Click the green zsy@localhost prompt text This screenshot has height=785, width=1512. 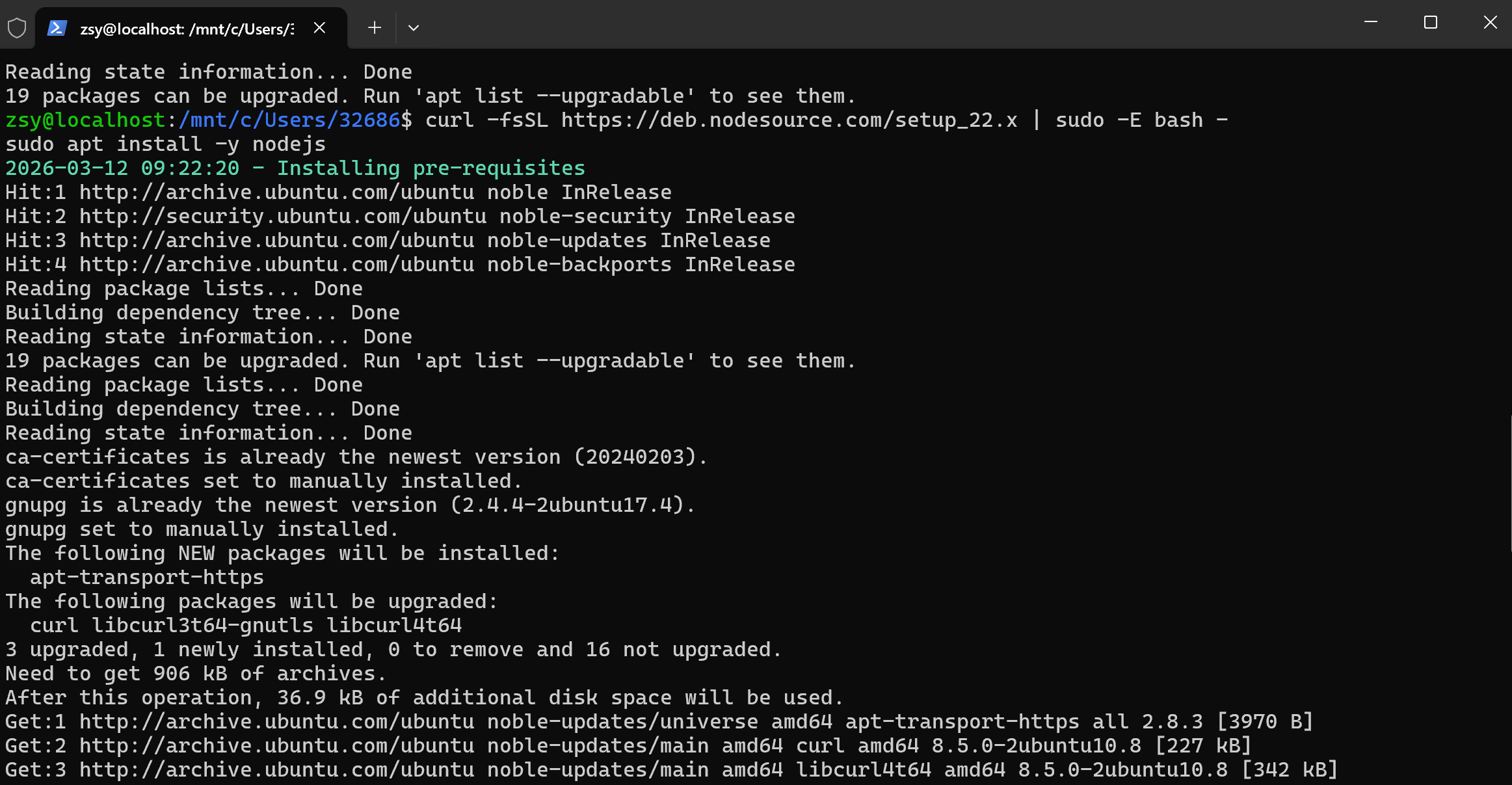pos(85,120)
